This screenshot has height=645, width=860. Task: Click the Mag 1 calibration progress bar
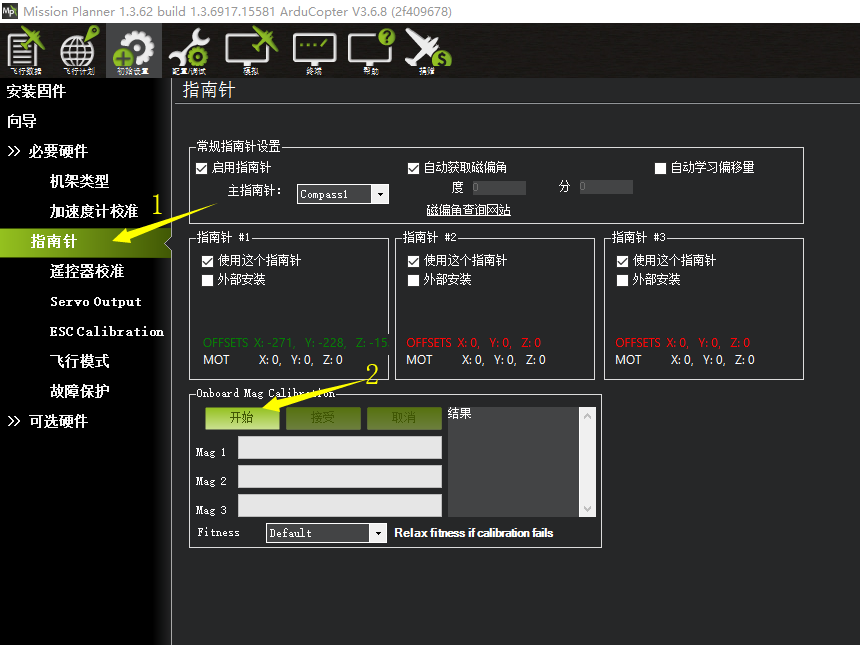[340, 448]
